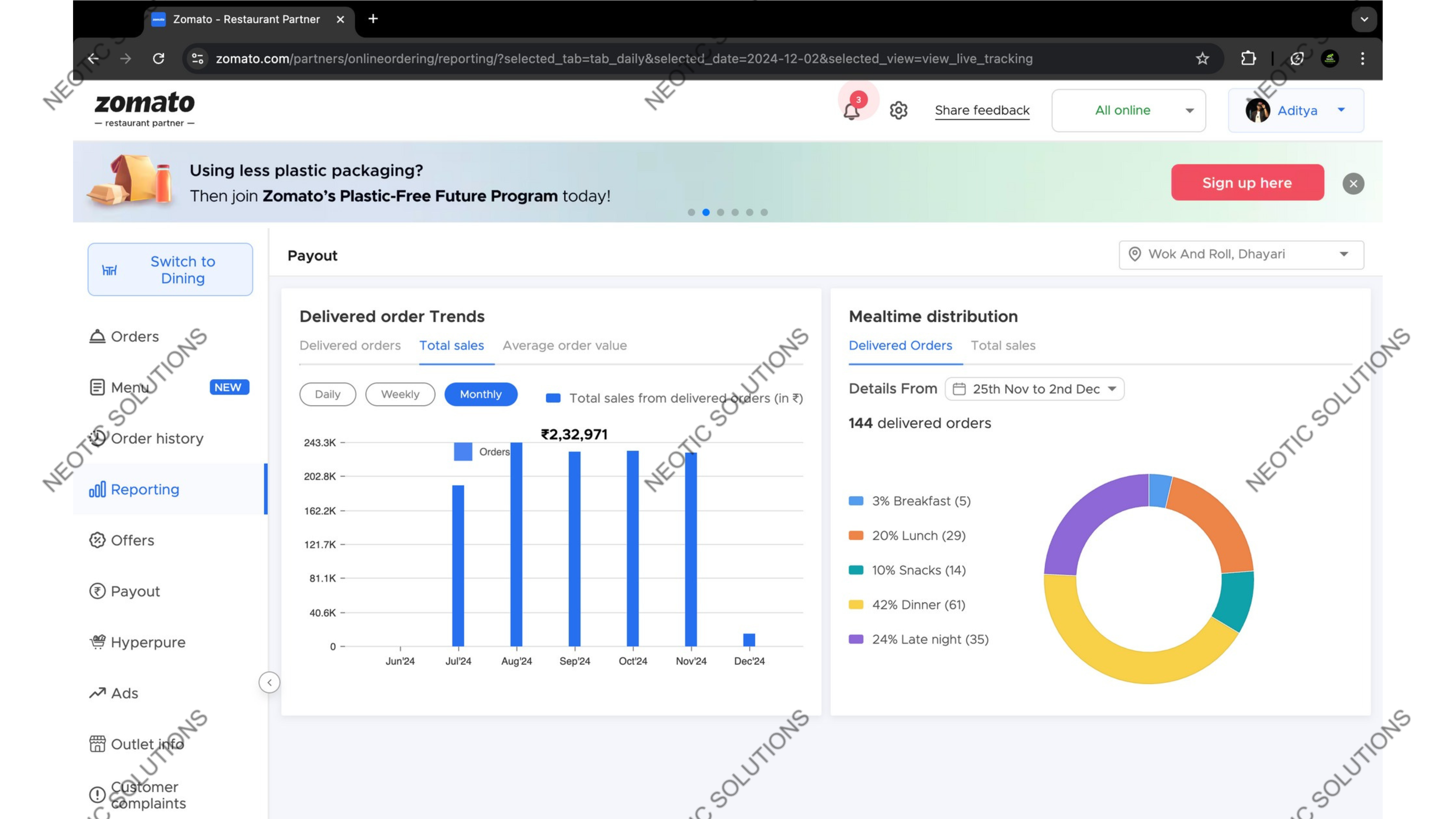Click the Dec'24 bar in the sales chart

pyautogui.click(x=749, y=640)
